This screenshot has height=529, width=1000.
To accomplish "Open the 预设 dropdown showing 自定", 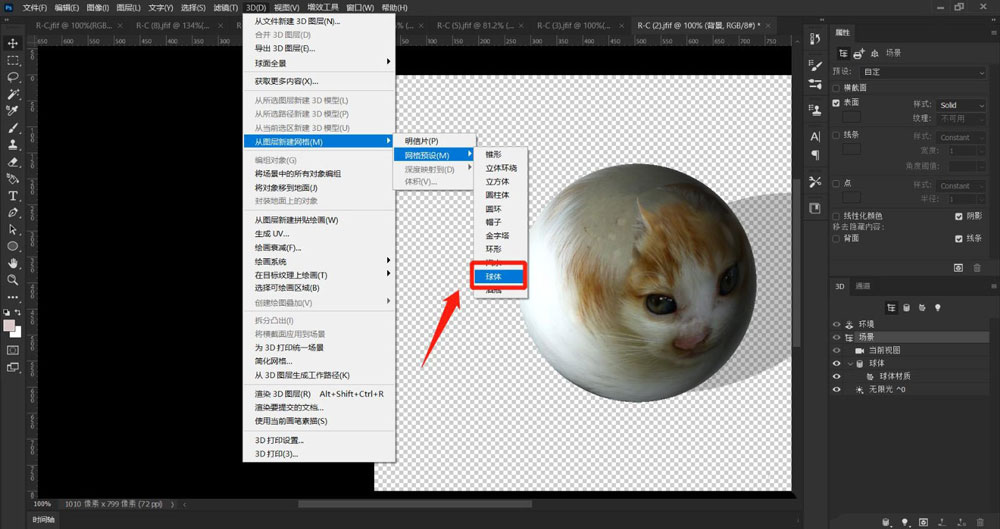I will 923,72.
